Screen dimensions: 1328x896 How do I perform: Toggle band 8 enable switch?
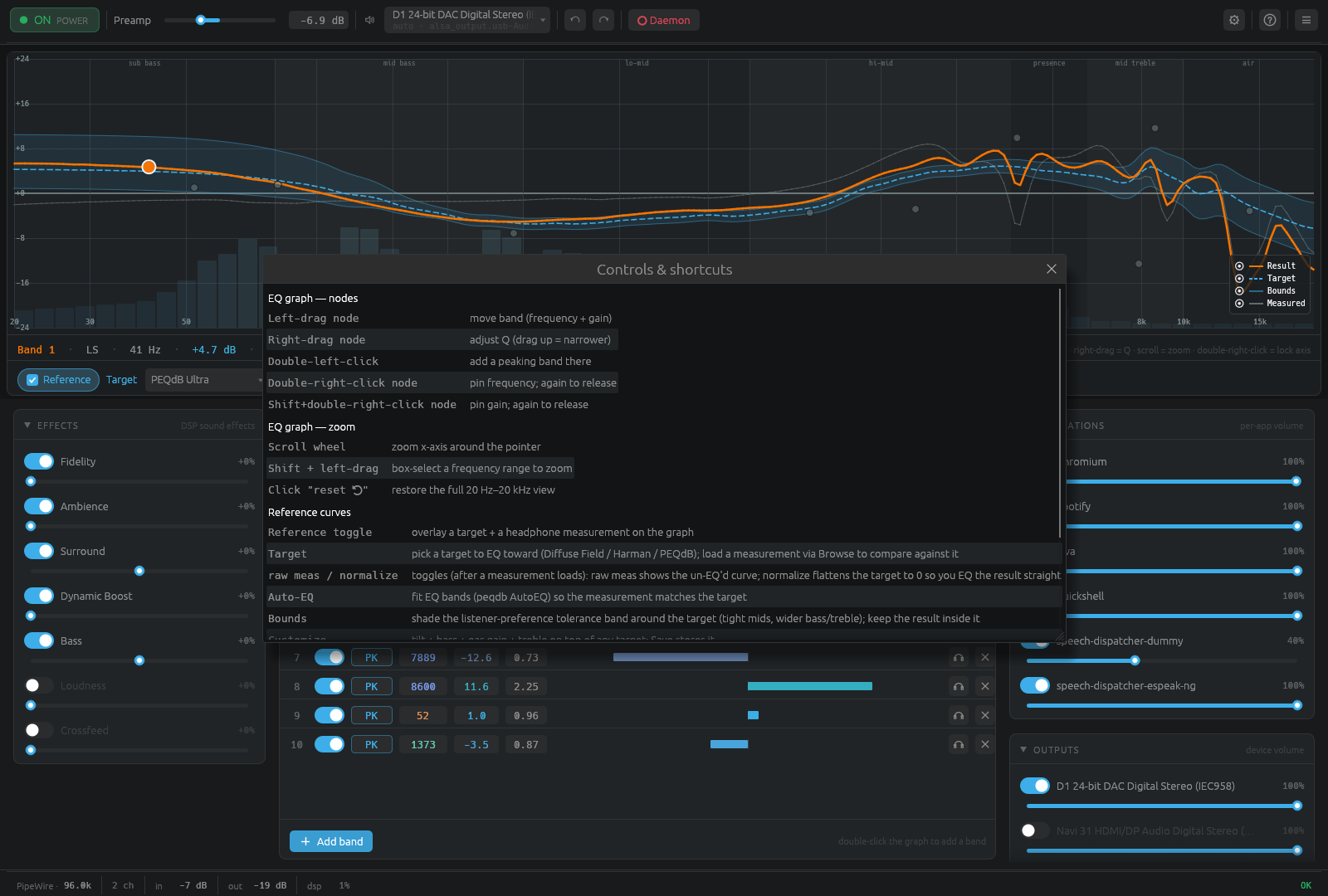pyautogui.click(x=330, y=686)
